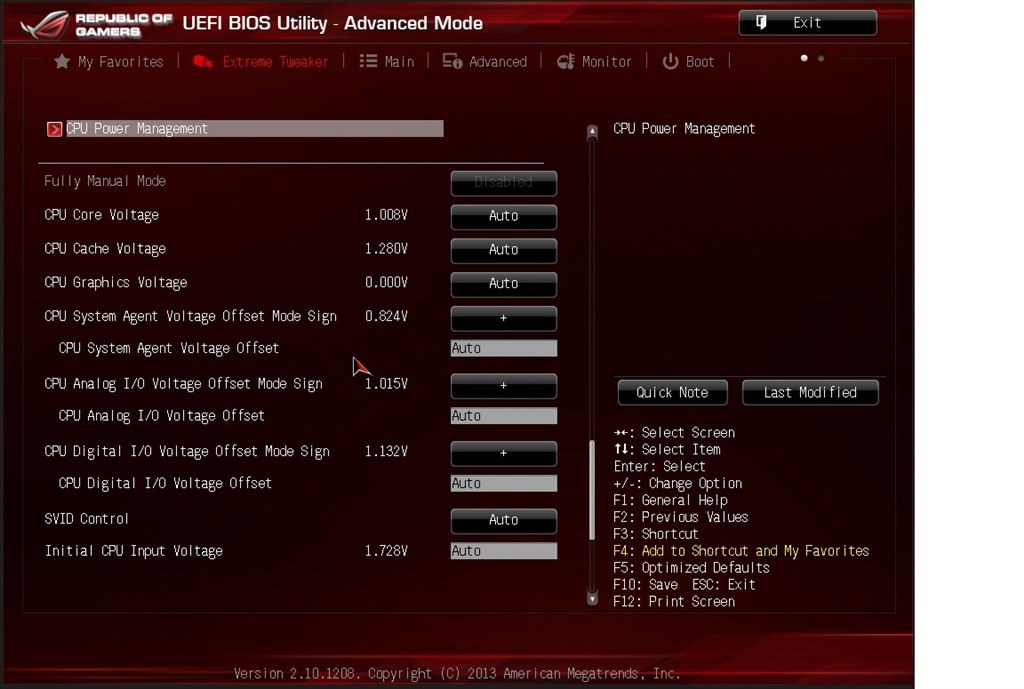Click the second page indicator dot
Screen dimensions: 1024x689
pyautogui.click(x=821, y=58)
